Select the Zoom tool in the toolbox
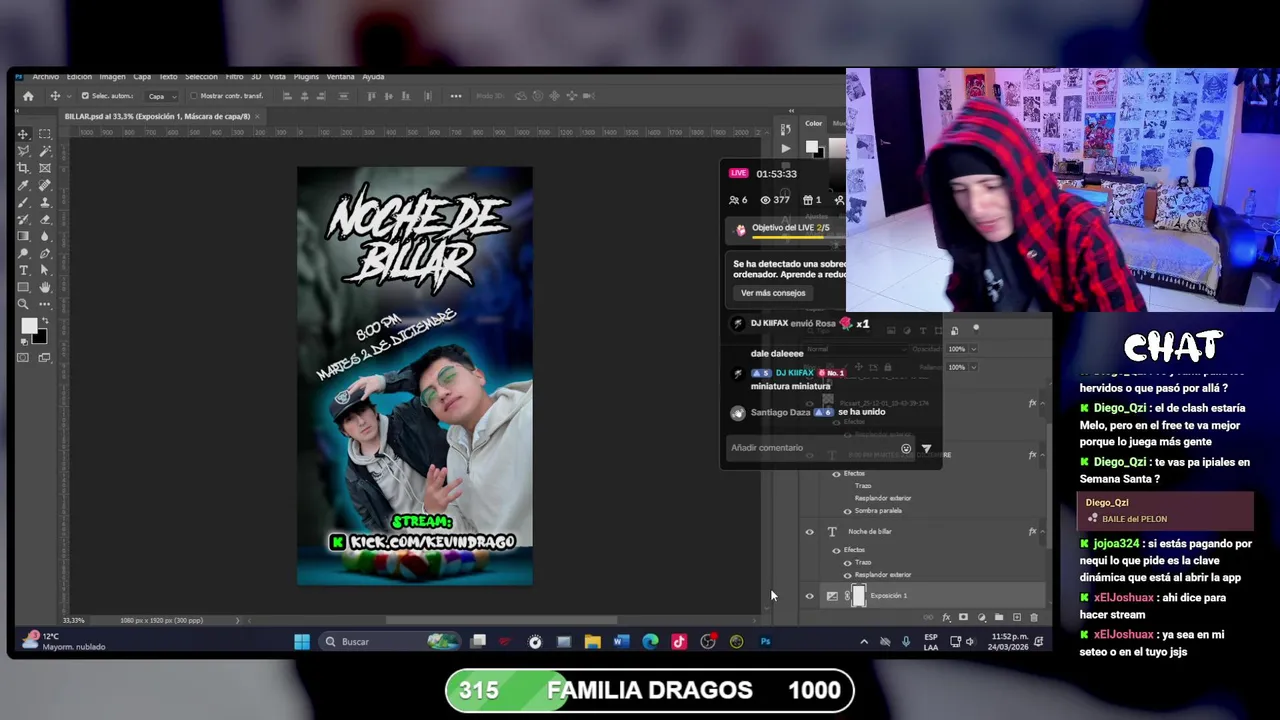This screenshot has width=1280, height=720. coord(23,304)
